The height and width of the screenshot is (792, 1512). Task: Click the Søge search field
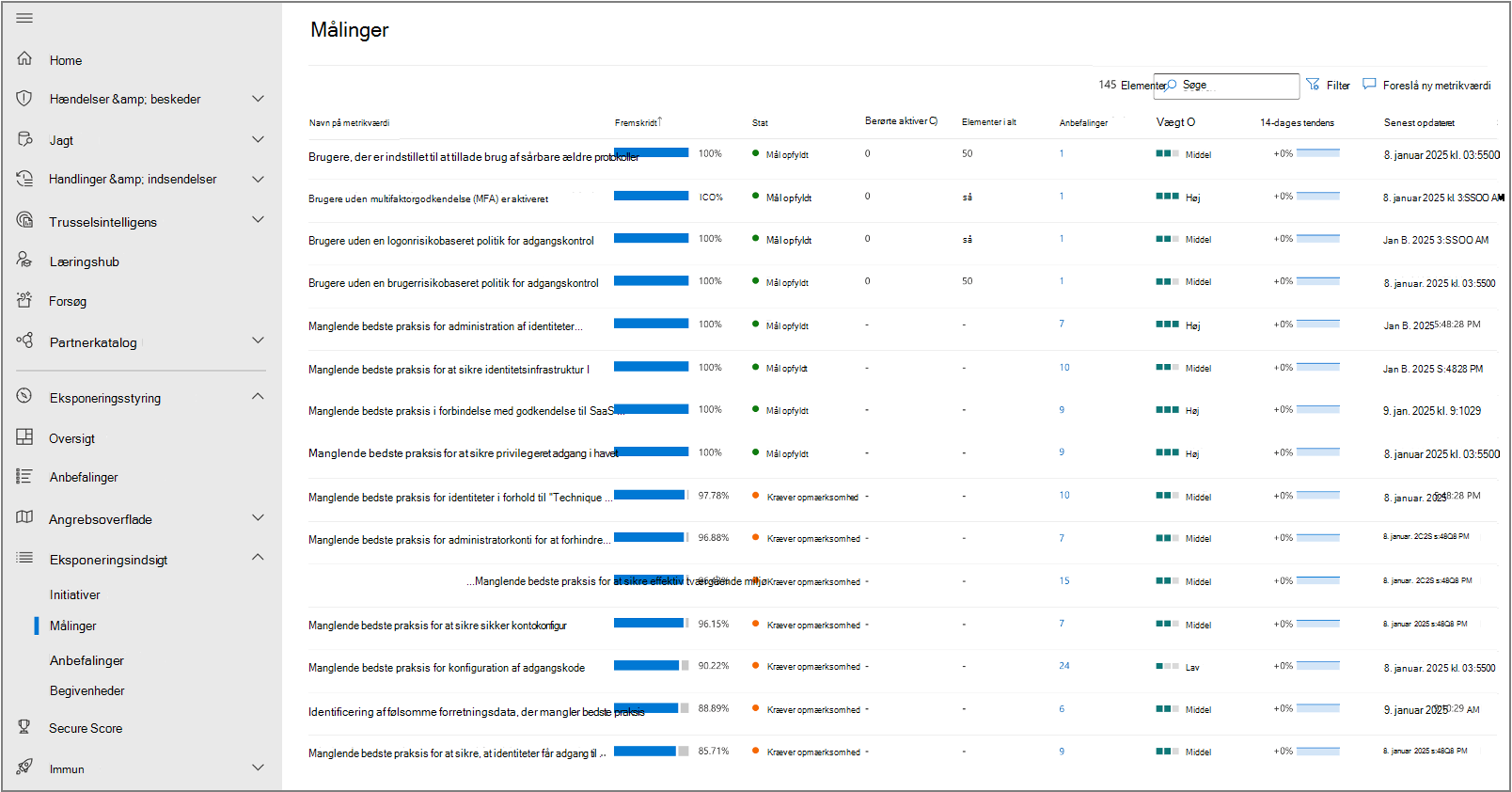tap(1226, 86)
